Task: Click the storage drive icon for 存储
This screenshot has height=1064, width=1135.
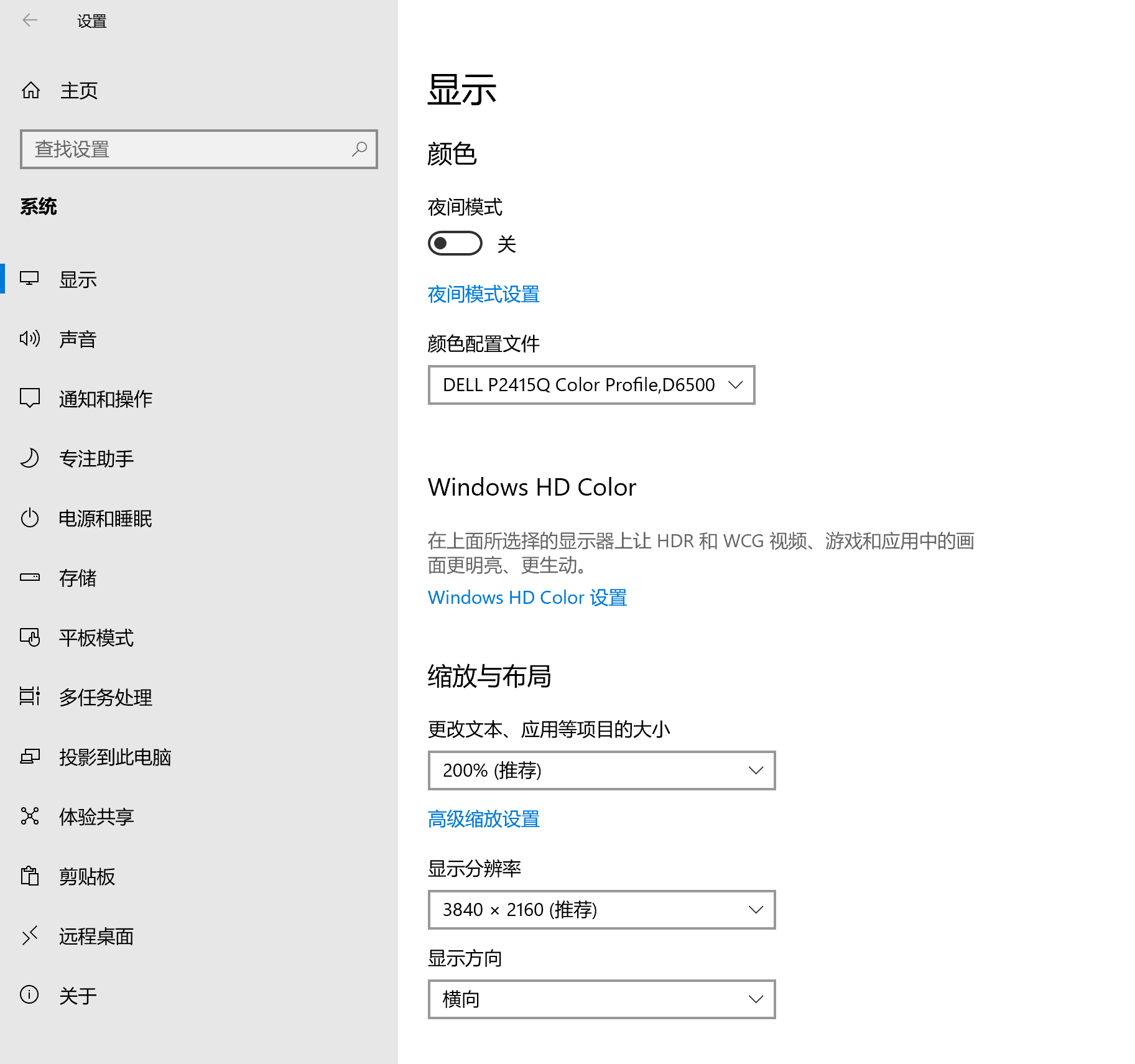Action: click(30, 578)
